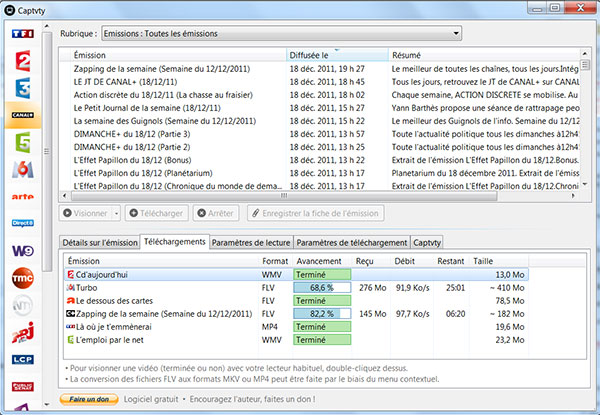Select L'emploi par le net download
Viewport: 600px width, 415px height.
297,340
